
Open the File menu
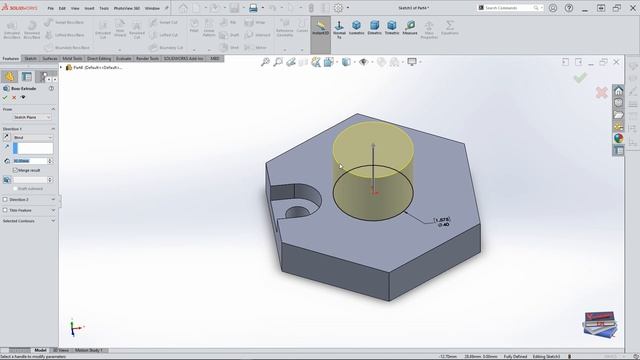coord(51,8)
